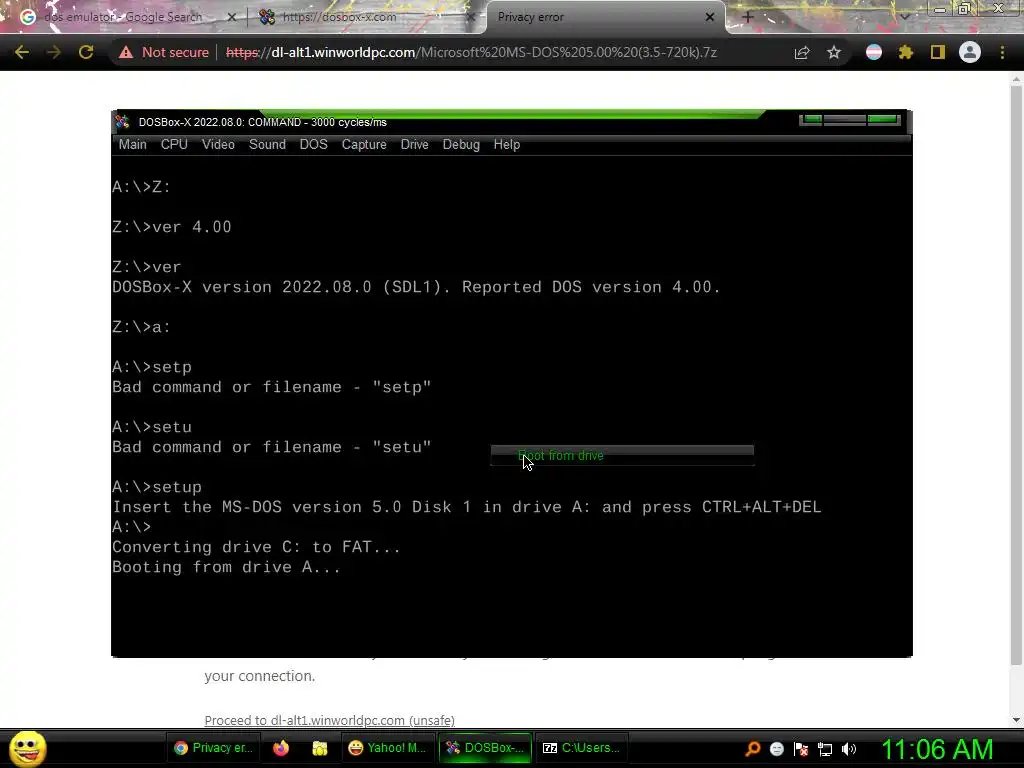The height and width of the screenshot is (768, 1024).
Task: Click Proceed to dl-alt1.winworldpc.com (unsafe) link
Action: [x=330, y=720]
